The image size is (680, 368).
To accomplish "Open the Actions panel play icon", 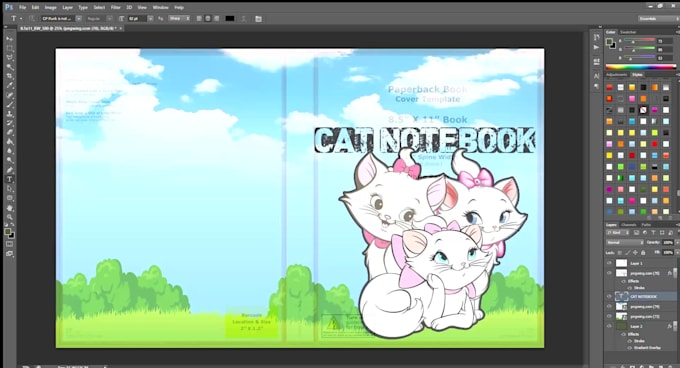I will 597,47.
